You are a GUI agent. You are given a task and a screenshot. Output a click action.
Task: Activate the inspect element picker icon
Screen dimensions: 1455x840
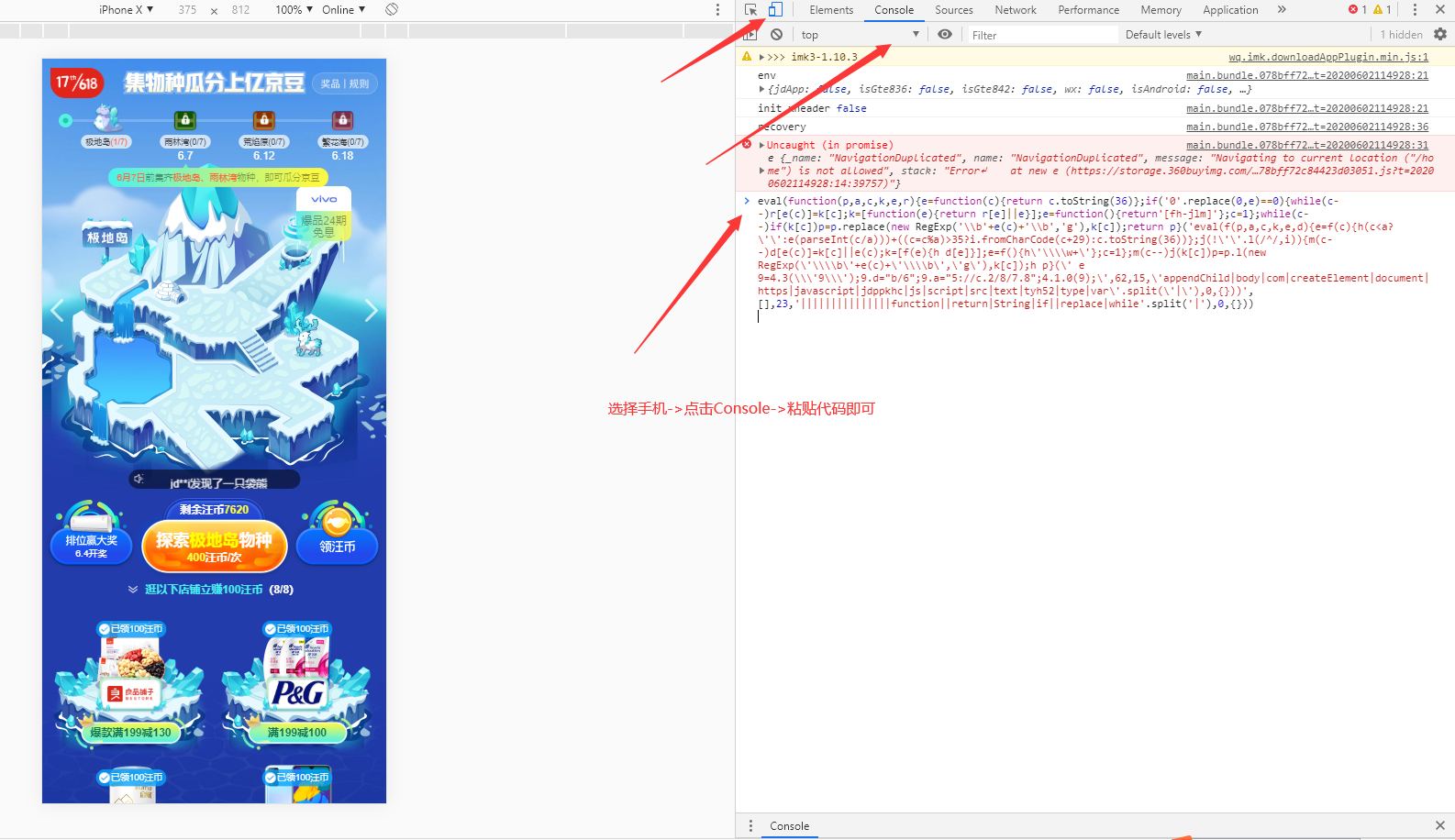pos(751,10)
